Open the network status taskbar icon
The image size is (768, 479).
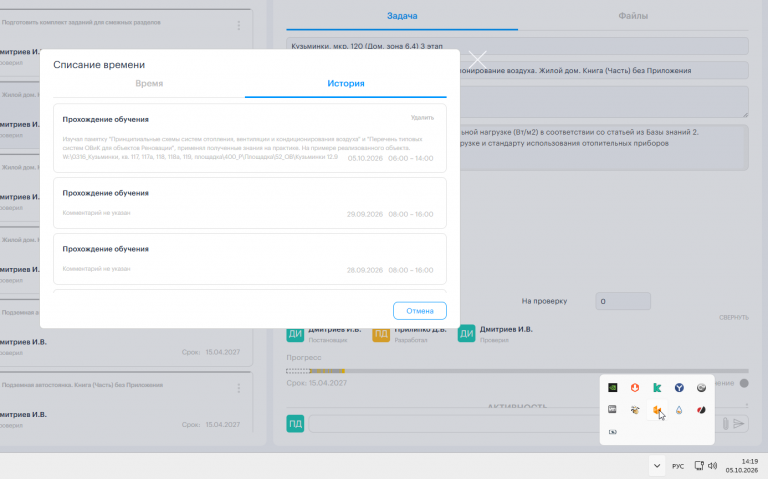tap(699, 466)
